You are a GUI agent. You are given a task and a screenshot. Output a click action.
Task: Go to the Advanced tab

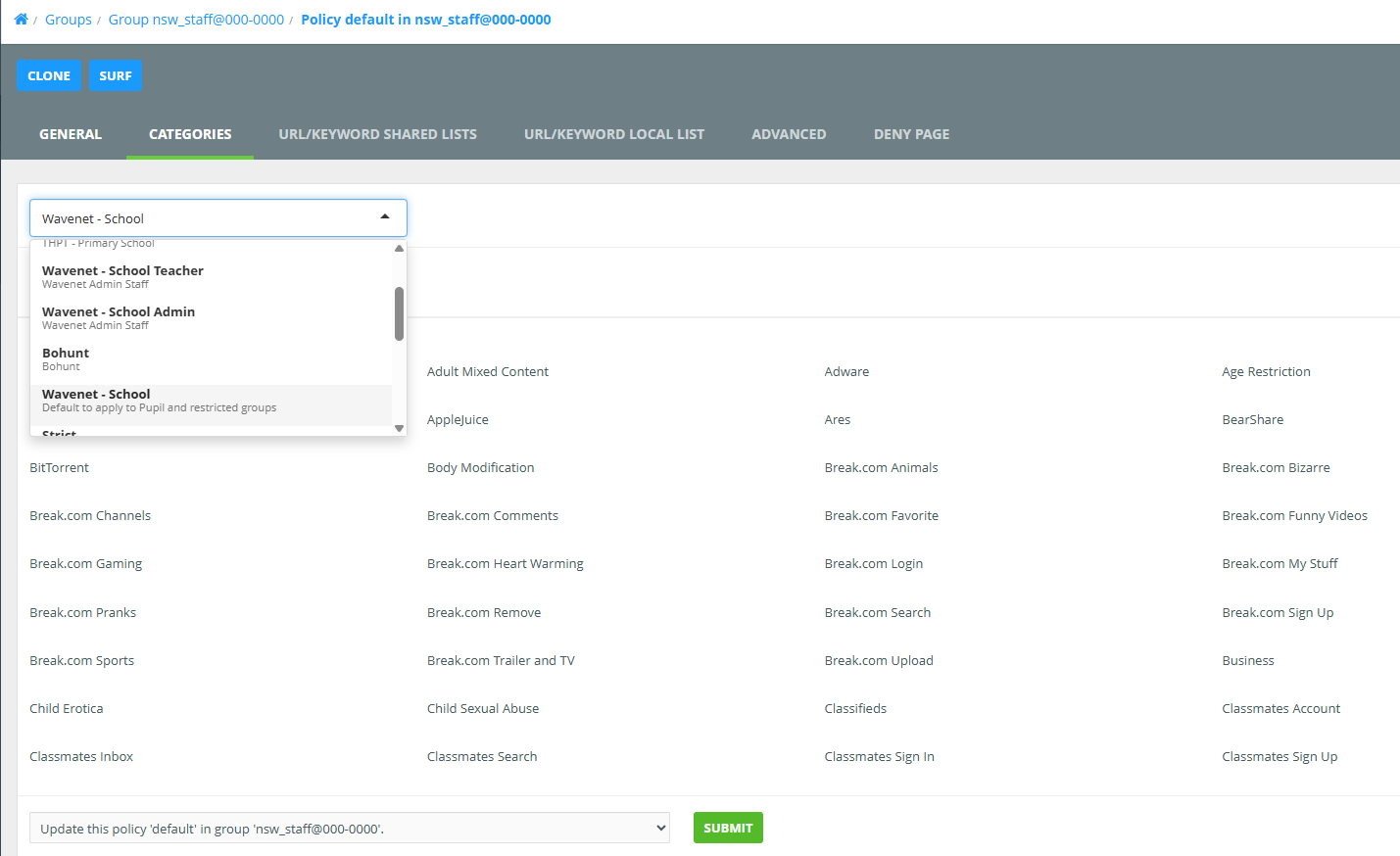[789, 134]
